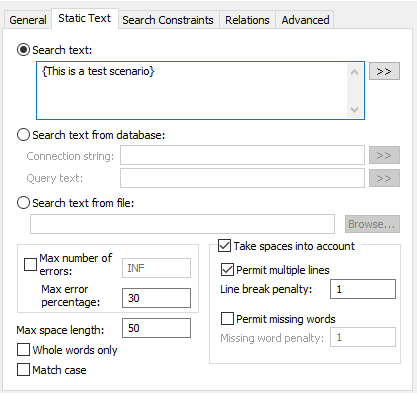Click the Connection string field

(x=242, y=155)
